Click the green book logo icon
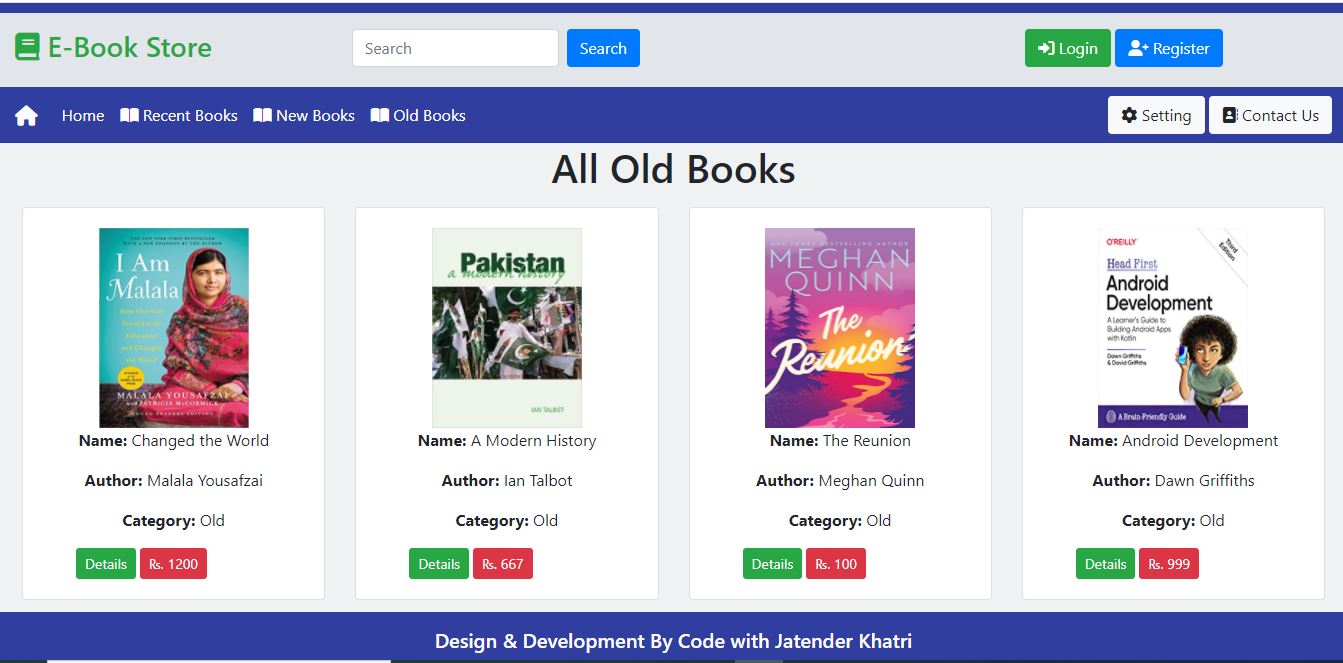The image size is (1343, 663). click(x=27, y=47)
